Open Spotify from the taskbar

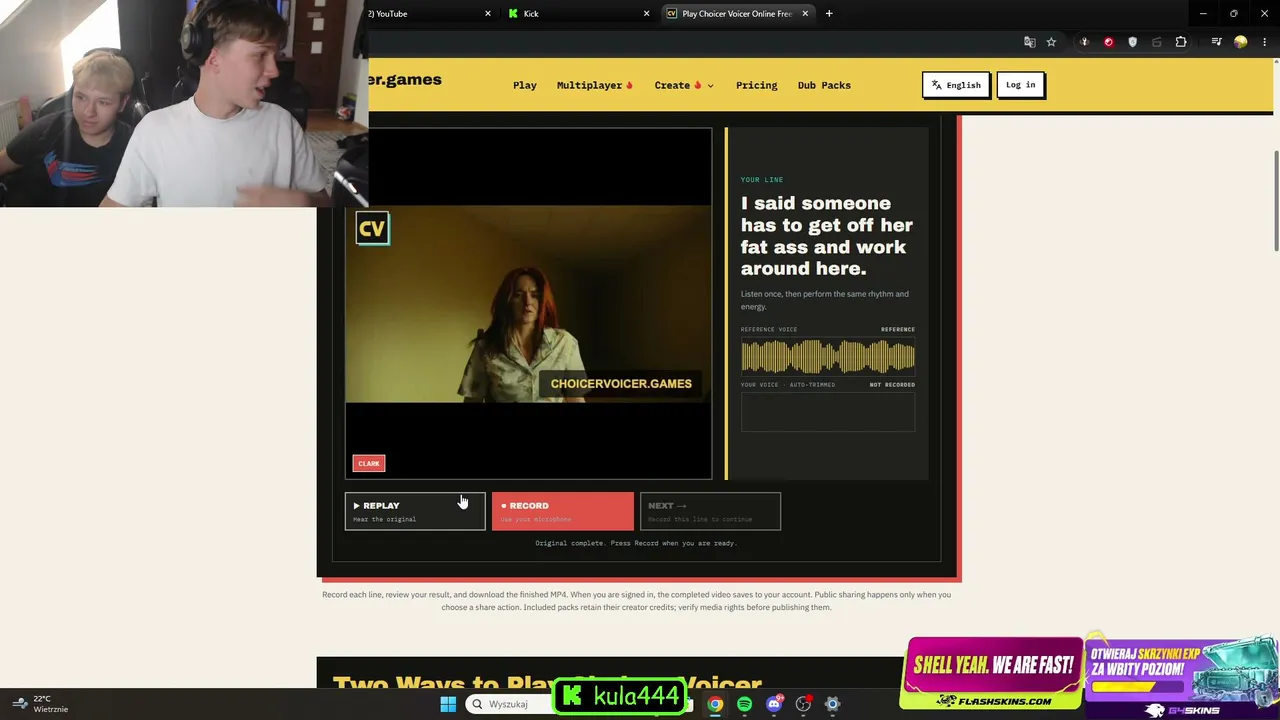click(x=744, y=704)
